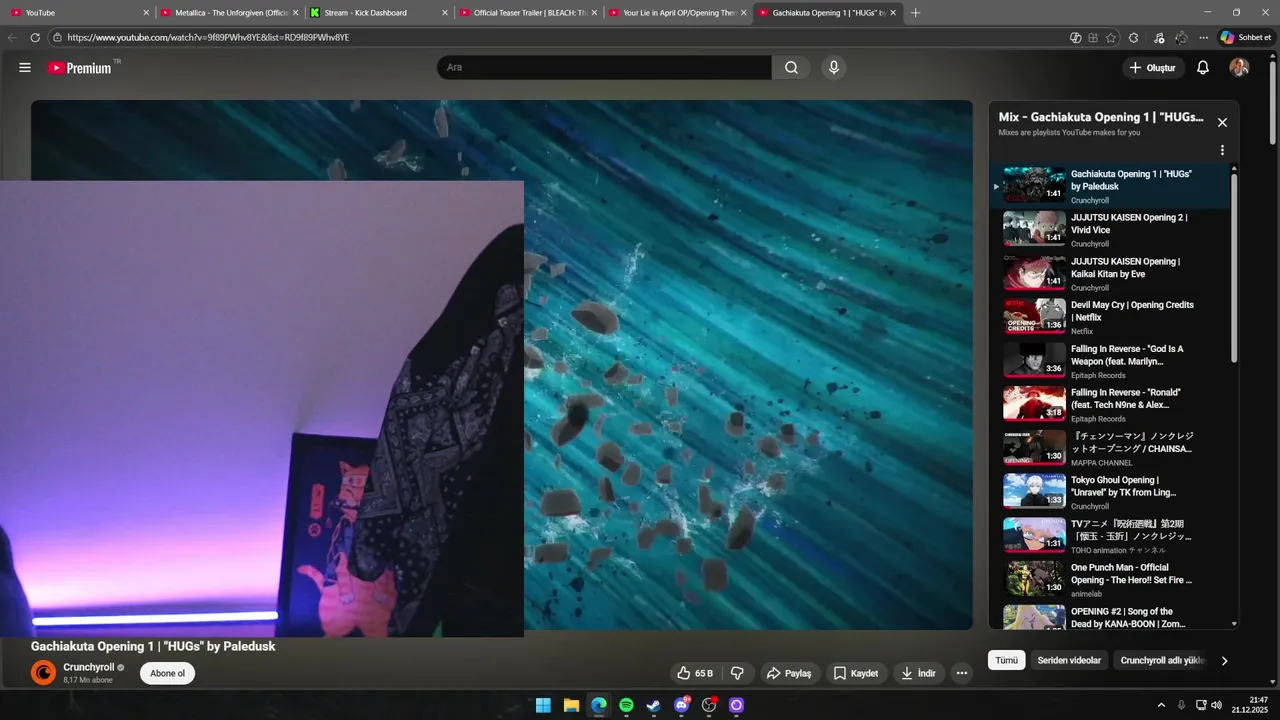The height and width of the screenshot is (720, 1280).
Task: Create content with the Oluştur button
Action: (x=1153, y=68)
